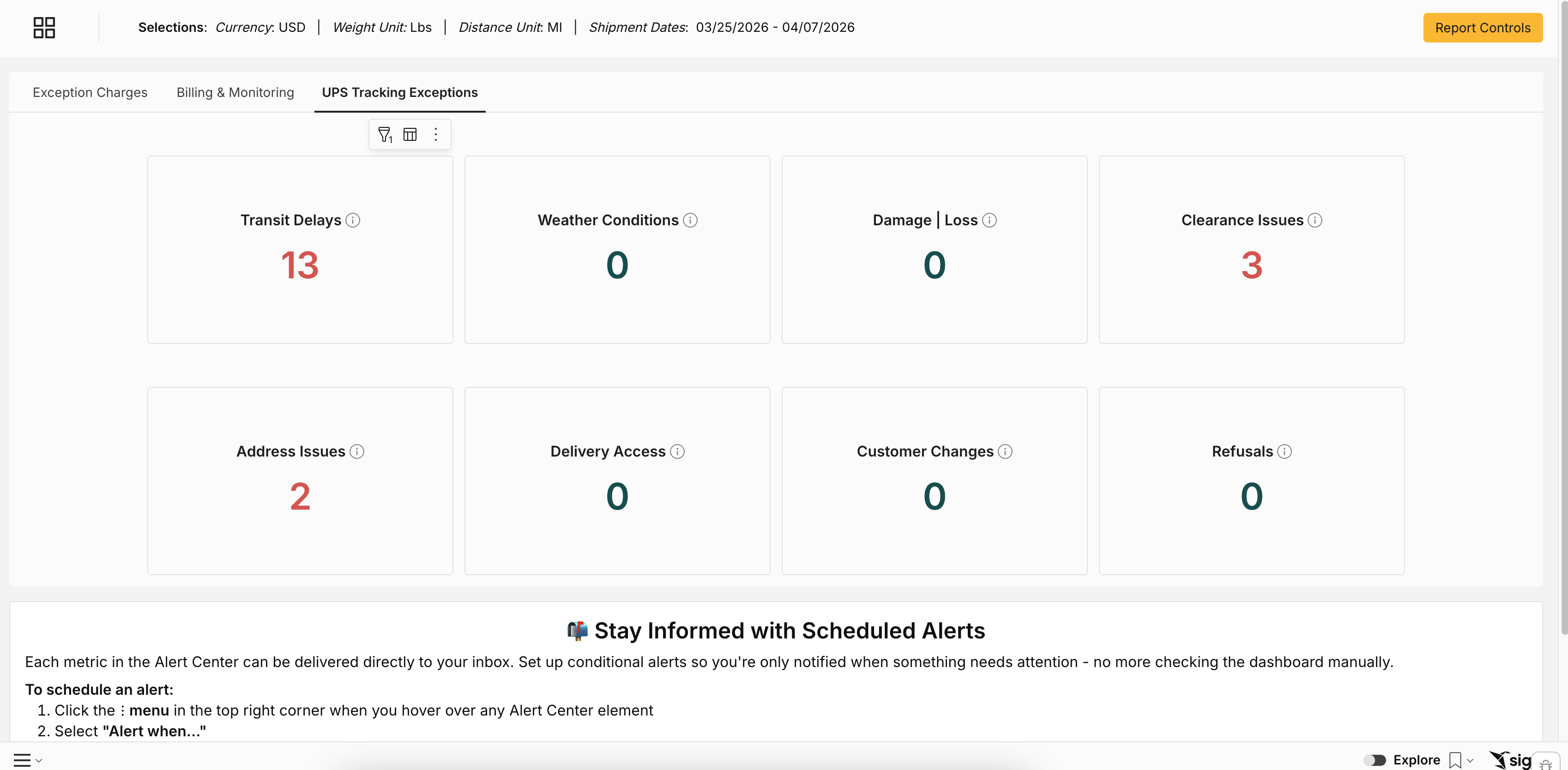Show the underlying table view icon

410,134
